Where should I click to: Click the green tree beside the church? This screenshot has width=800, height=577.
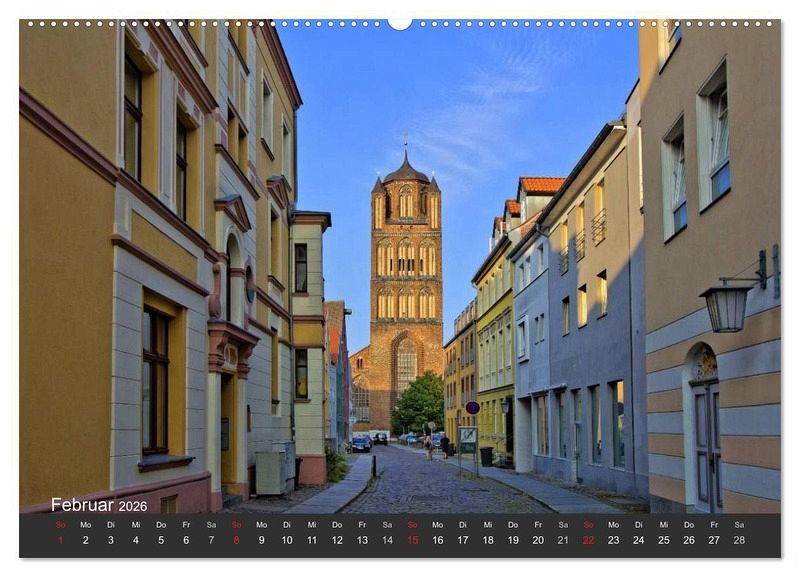419,403
